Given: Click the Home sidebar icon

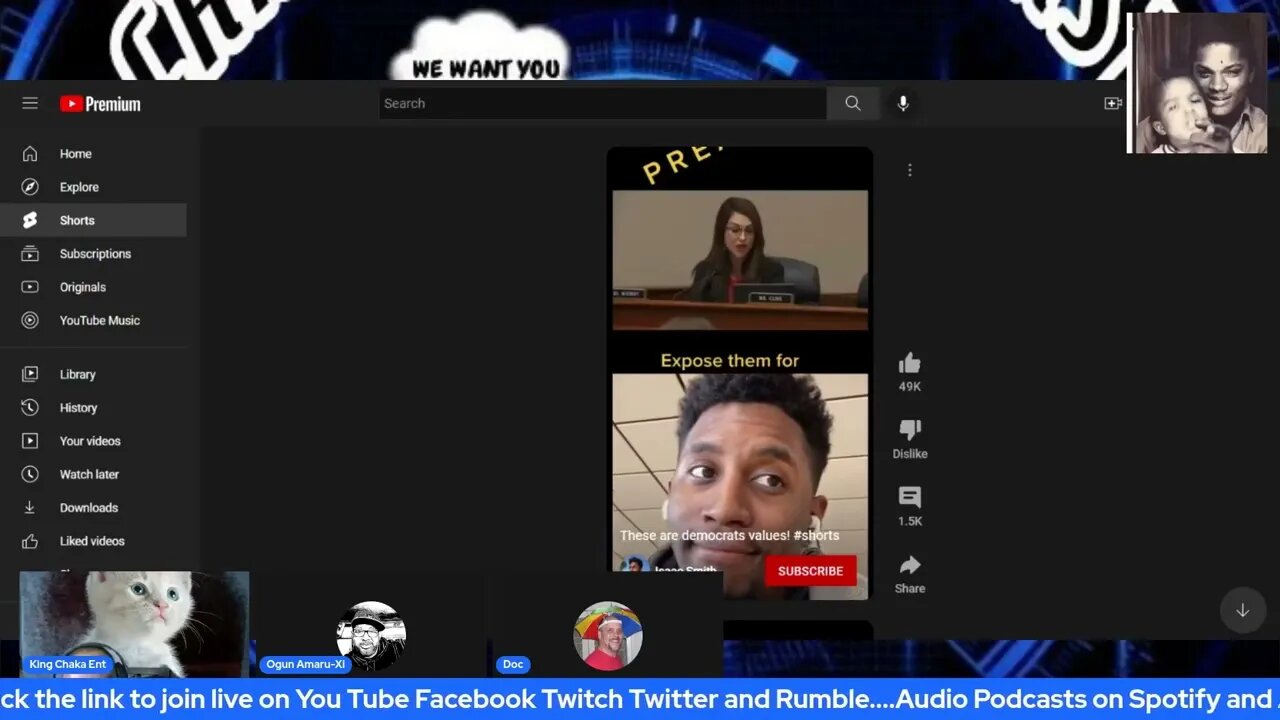Looking at the screenshot, I should [x=30, y=154].
